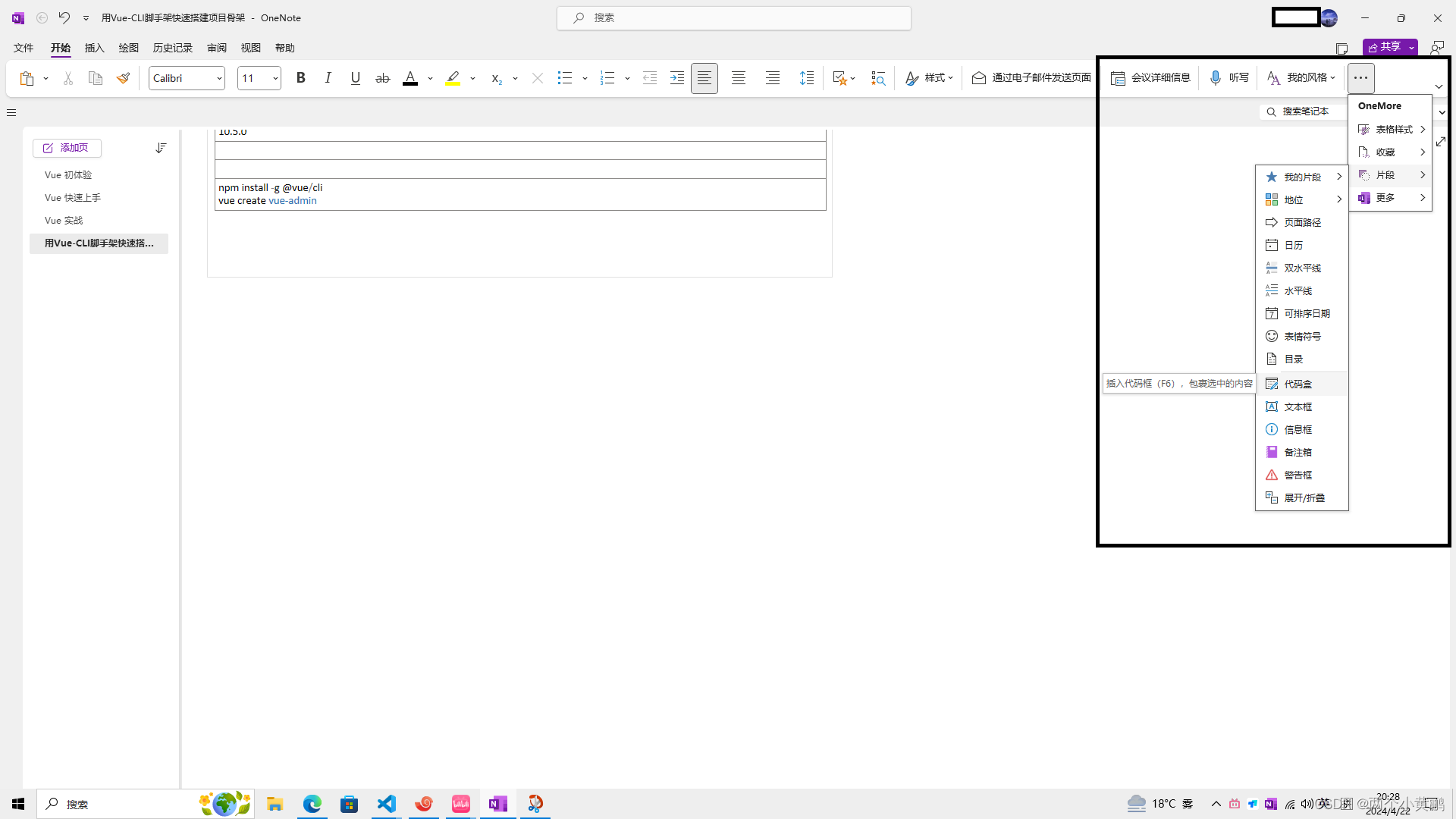The height and width of the screenshot is (819, 1456).
Task: Open the Dictate microphone tool
Action: 1228,78
